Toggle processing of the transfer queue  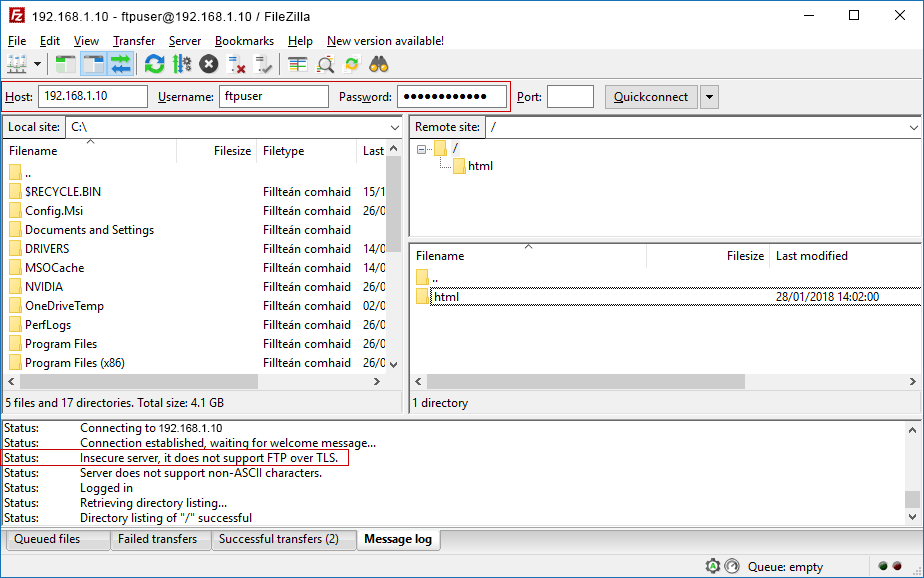[x=182, y=63]
